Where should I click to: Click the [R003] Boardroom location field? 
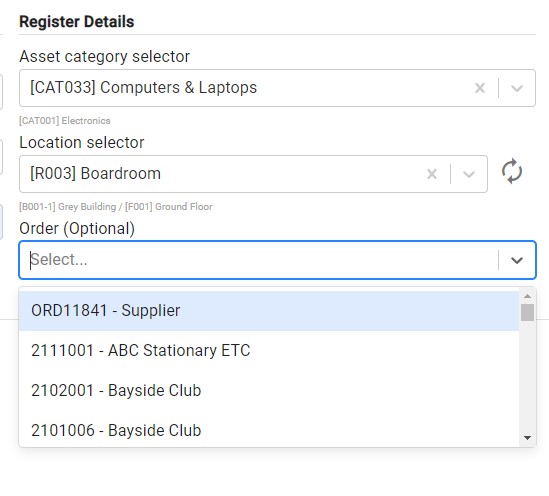[x=253, y=174]
